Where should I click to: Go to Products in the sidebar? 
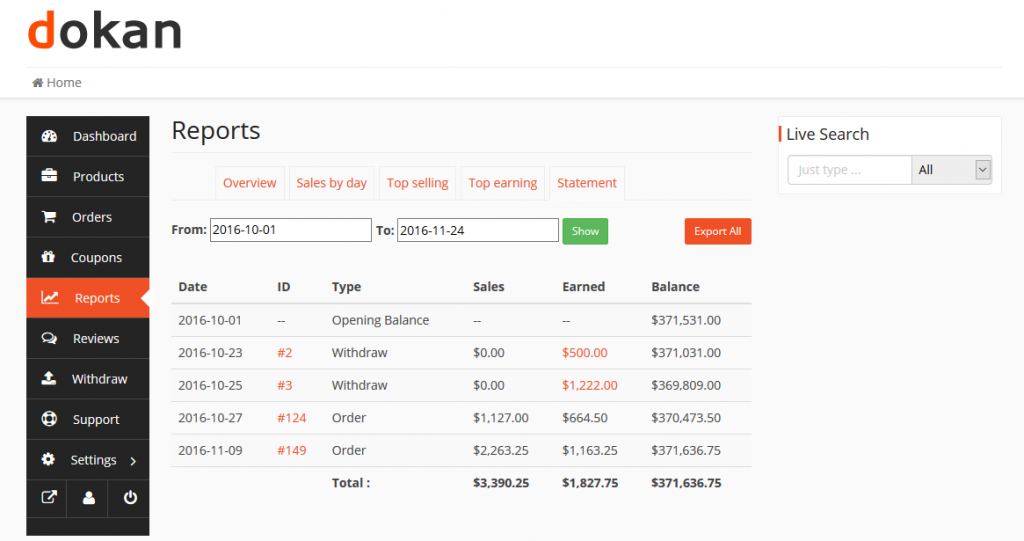click(88, 176)
